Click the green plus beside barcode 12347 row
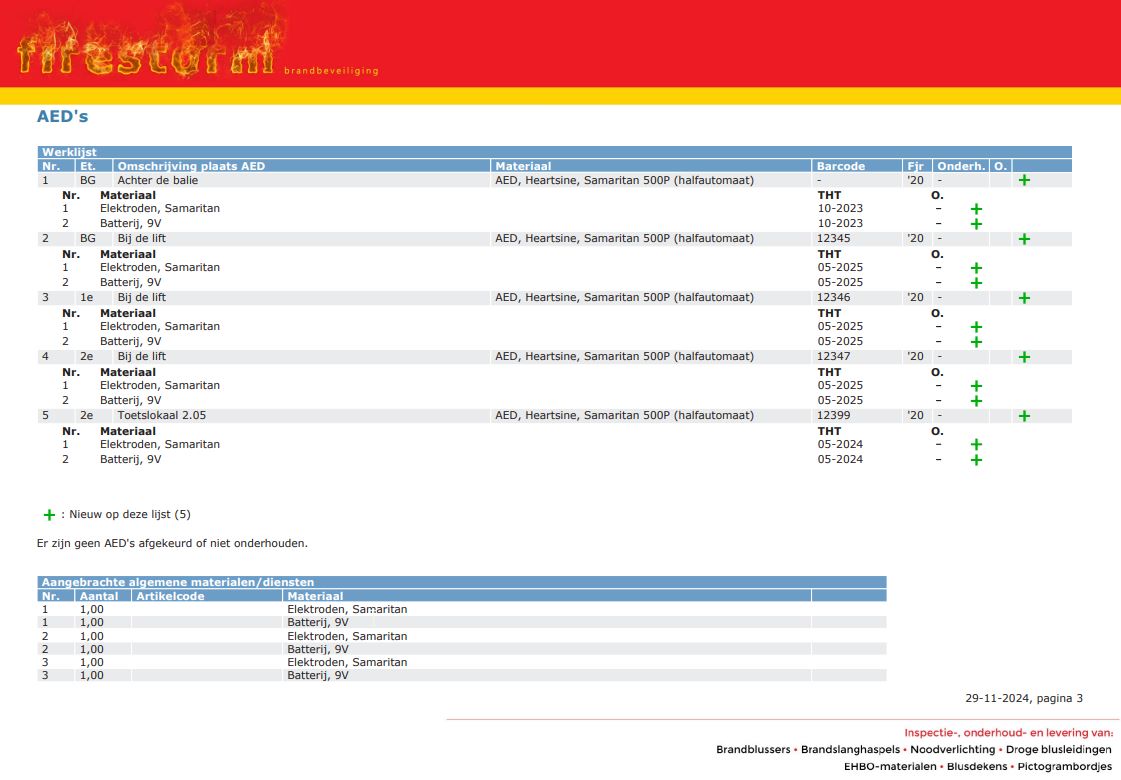This screenshot has width=1121, height=780. [x=1023, y=357]
